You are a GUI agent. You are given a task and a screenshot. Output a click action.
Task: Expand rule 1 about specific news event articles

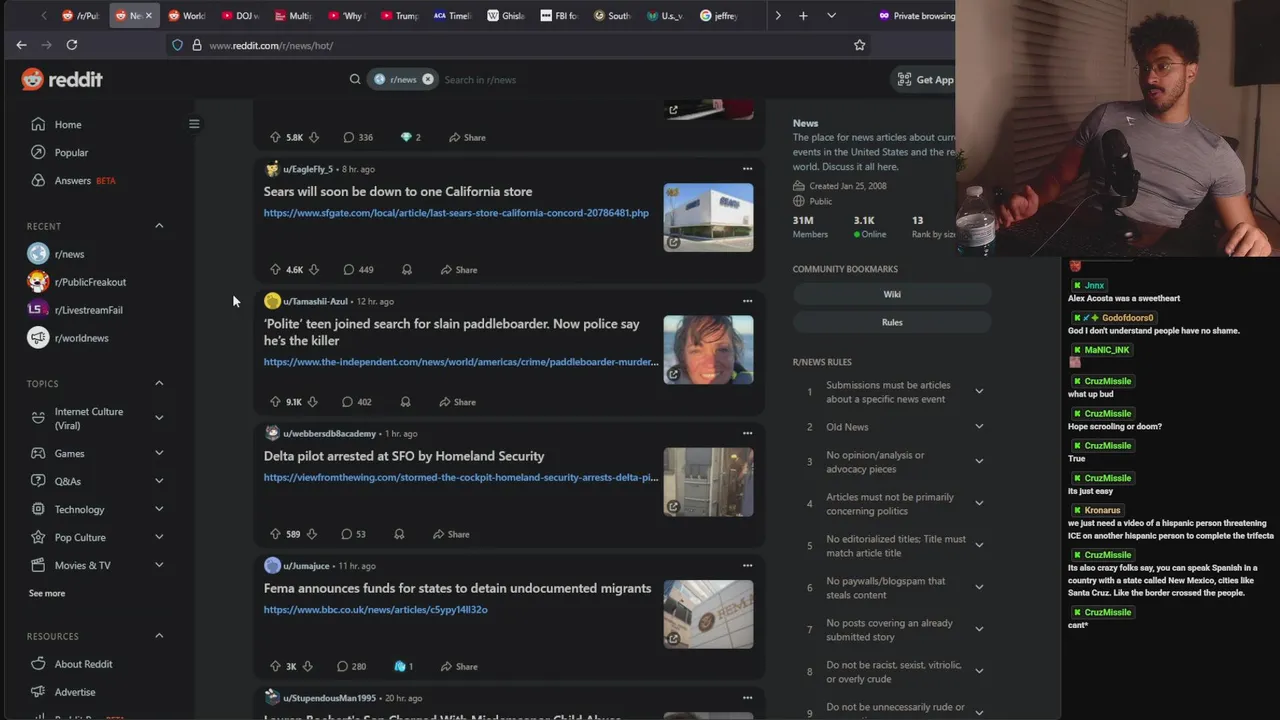pos(979,391)
